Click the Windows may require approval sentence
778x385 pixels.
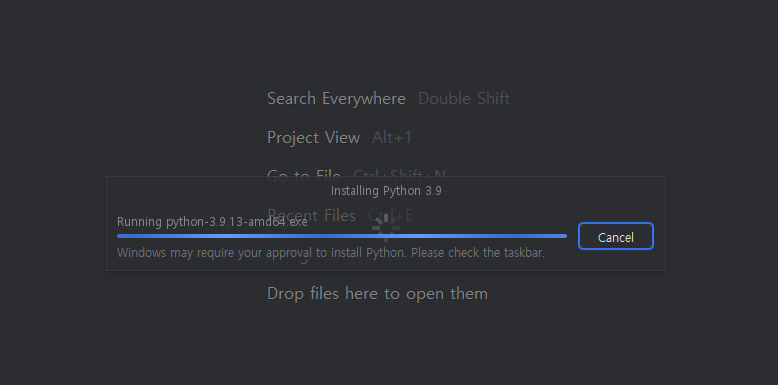[x=262, y=253]
